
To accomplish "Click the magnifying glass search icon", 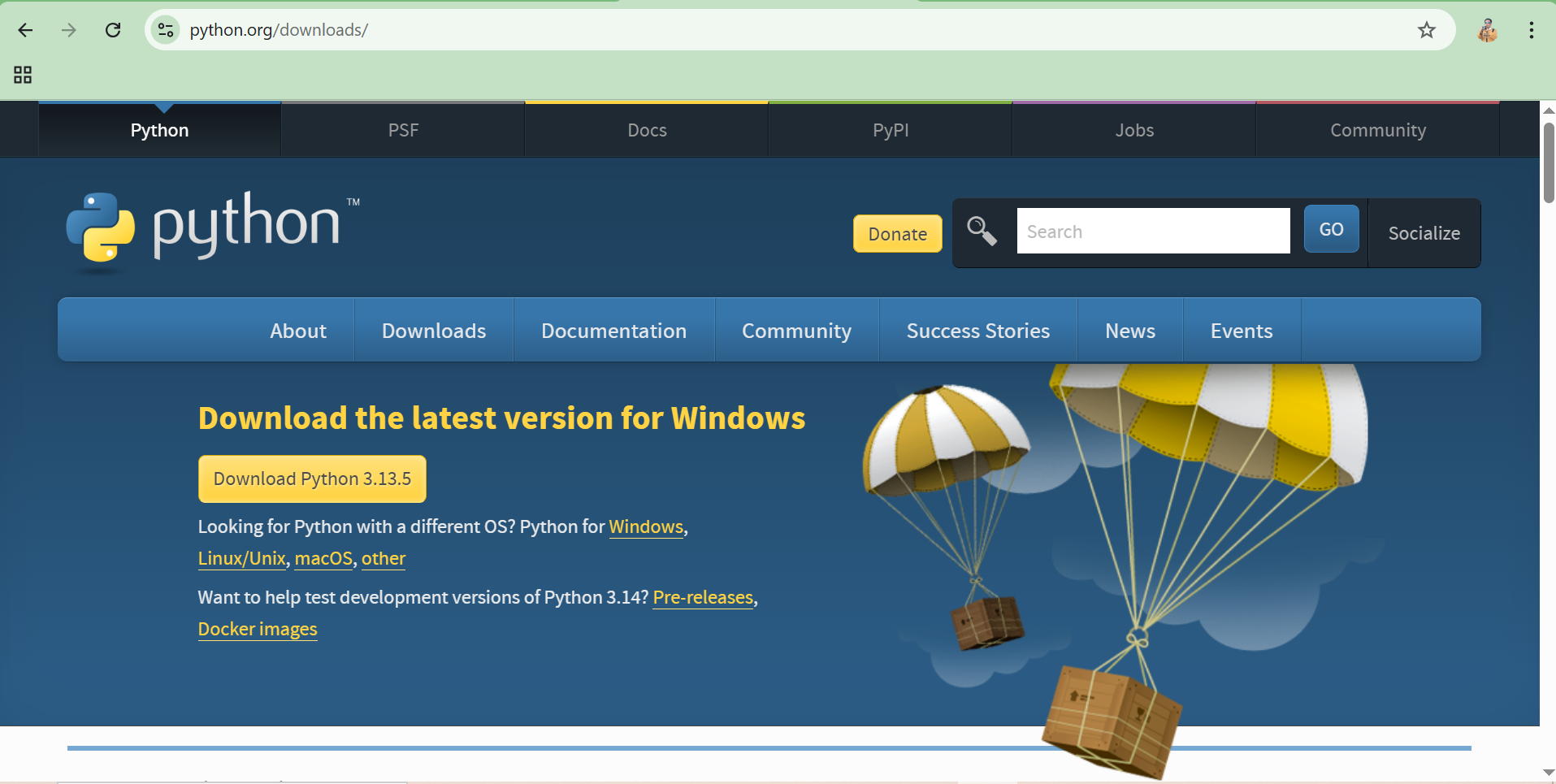I will (x=982, y=232).
